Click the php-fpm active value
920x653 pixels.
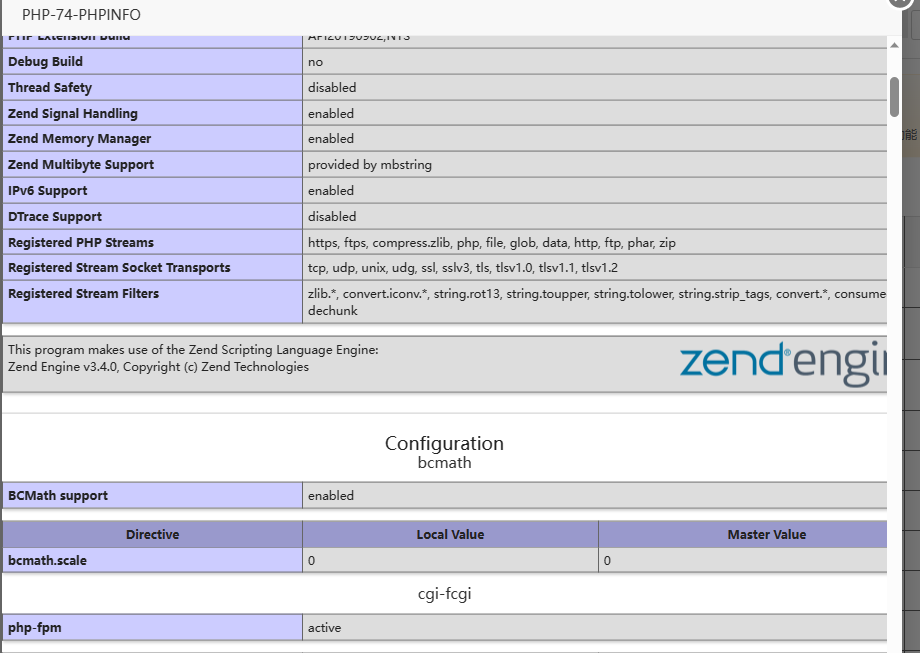point(324,628)
